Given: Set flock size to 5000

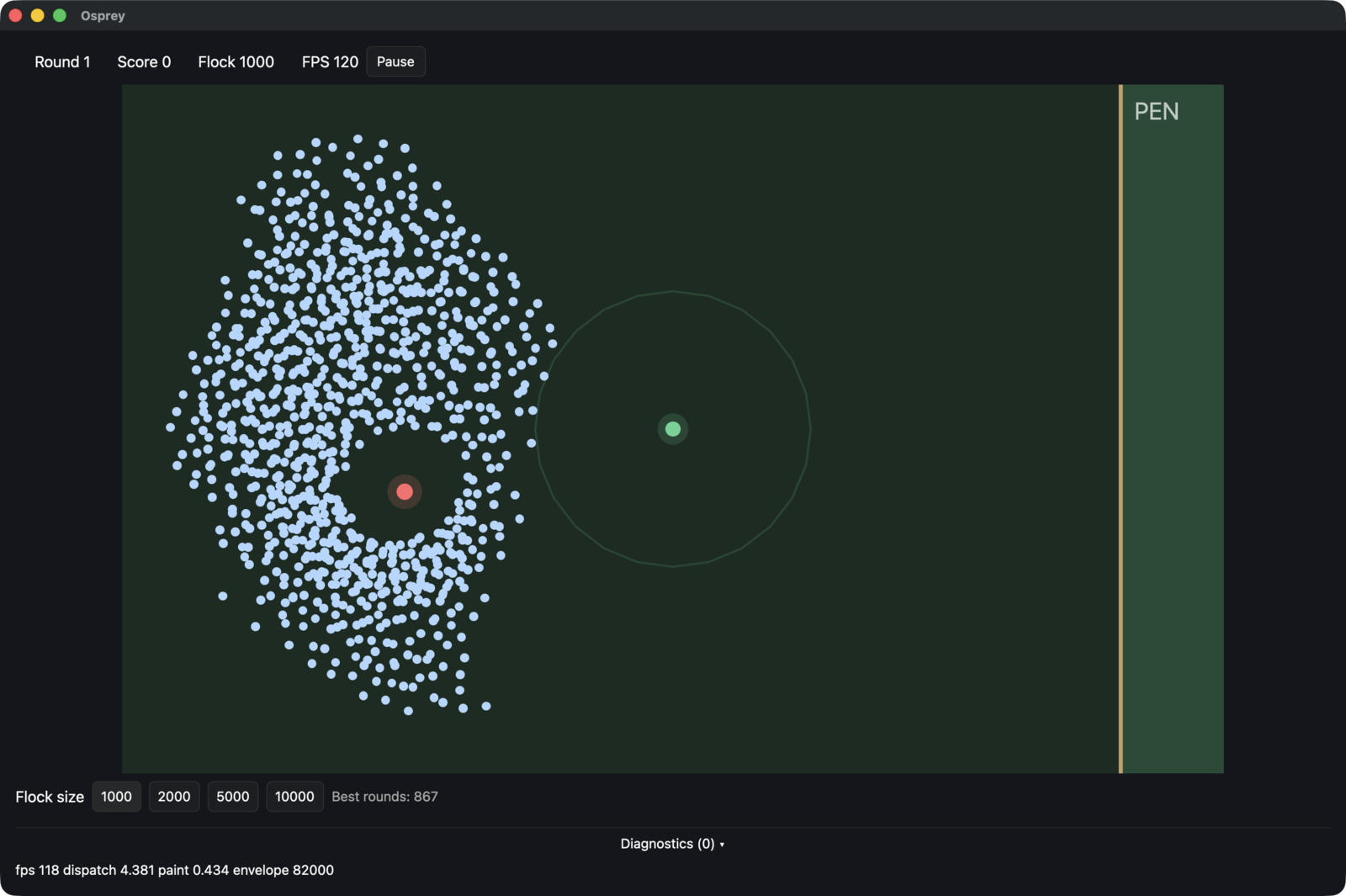Looking at the screenshot, I should 233,797.
